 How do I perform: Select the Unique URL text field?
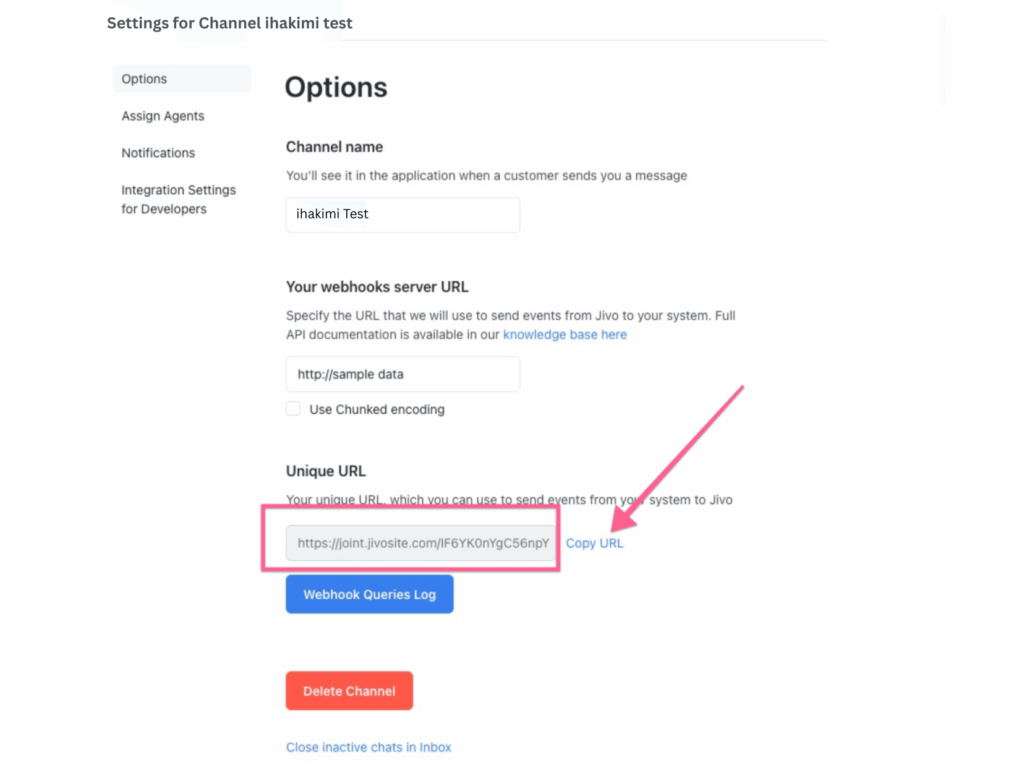tap(421, 543)
